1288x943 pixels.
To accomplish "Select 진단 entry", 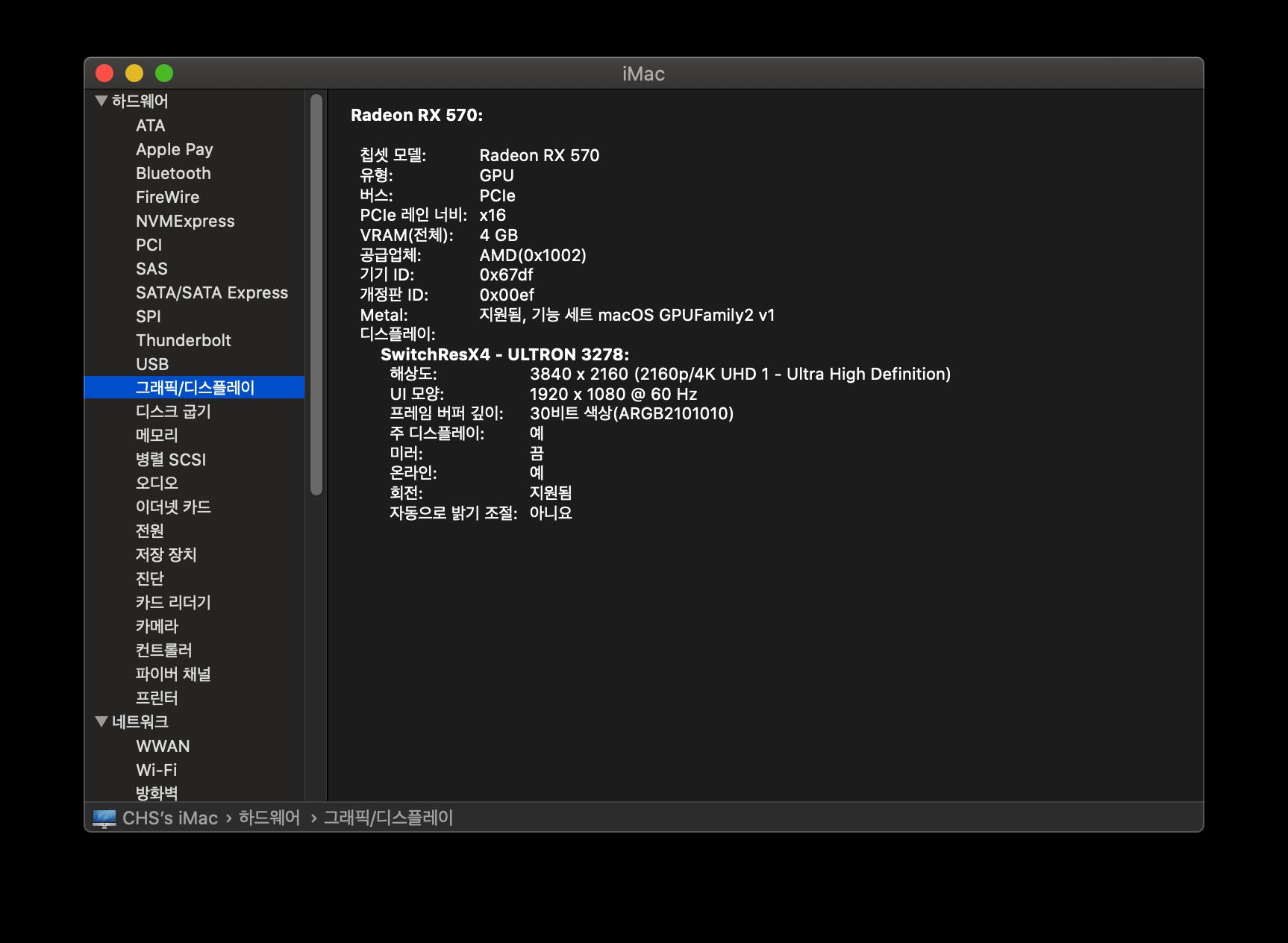I will click(x=150, y=578).
